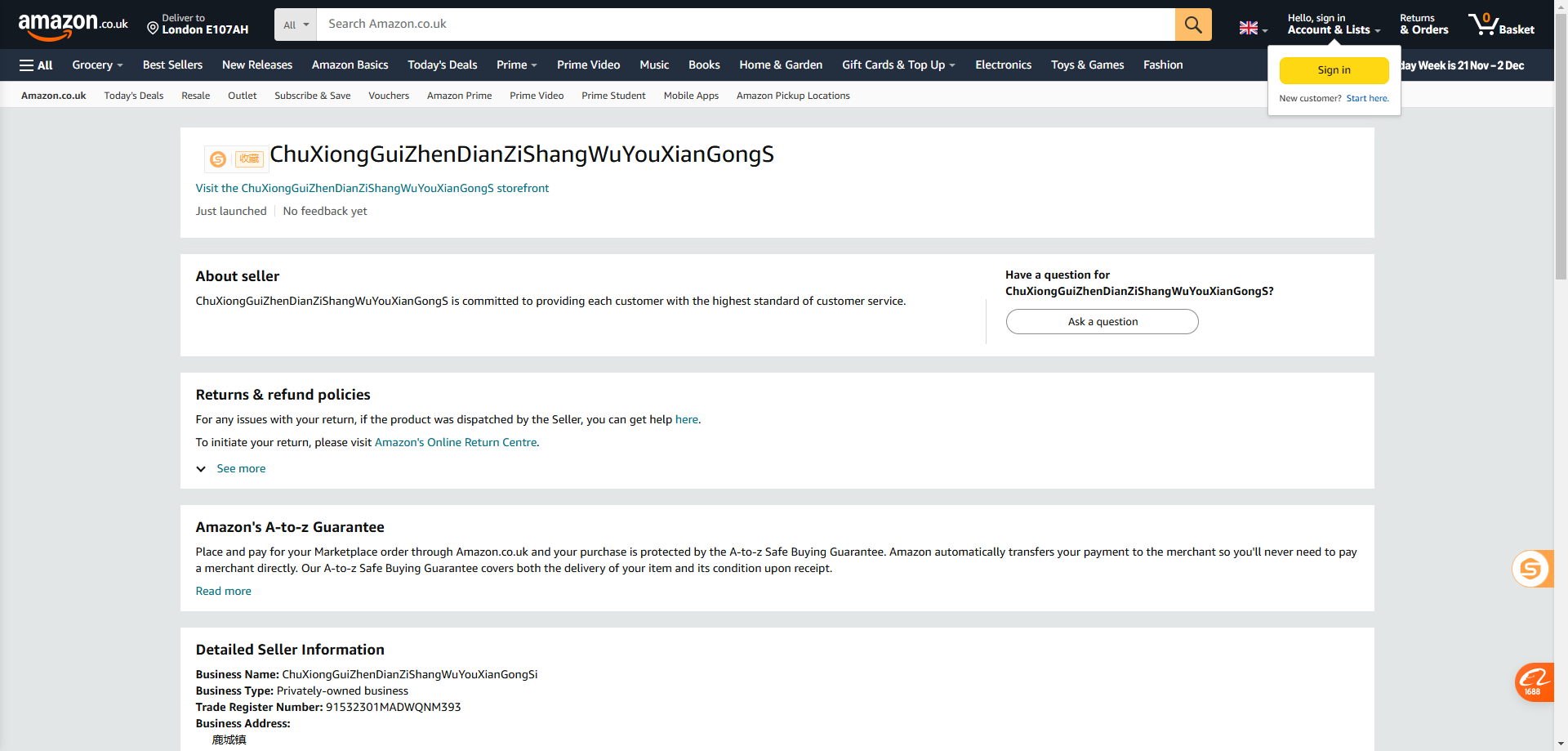Click the search magnifier button

click(1193, 25)
